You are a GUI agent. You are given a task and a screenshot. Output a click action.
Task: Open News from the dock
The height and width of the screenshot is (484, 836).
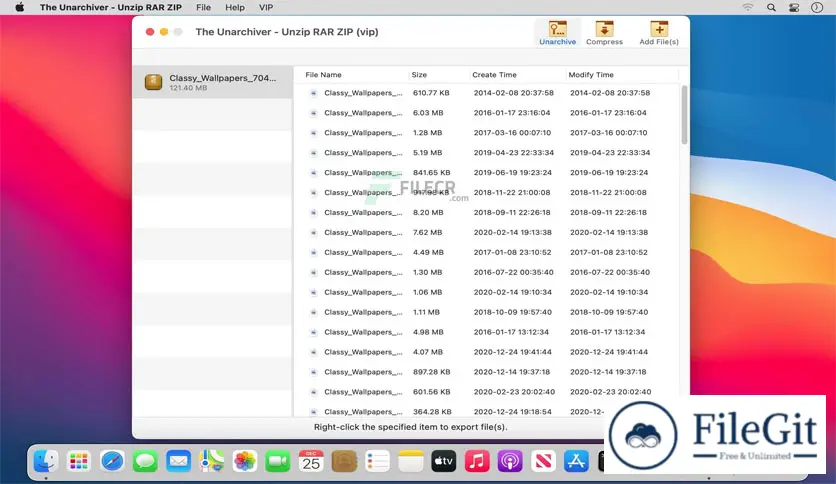543,461
